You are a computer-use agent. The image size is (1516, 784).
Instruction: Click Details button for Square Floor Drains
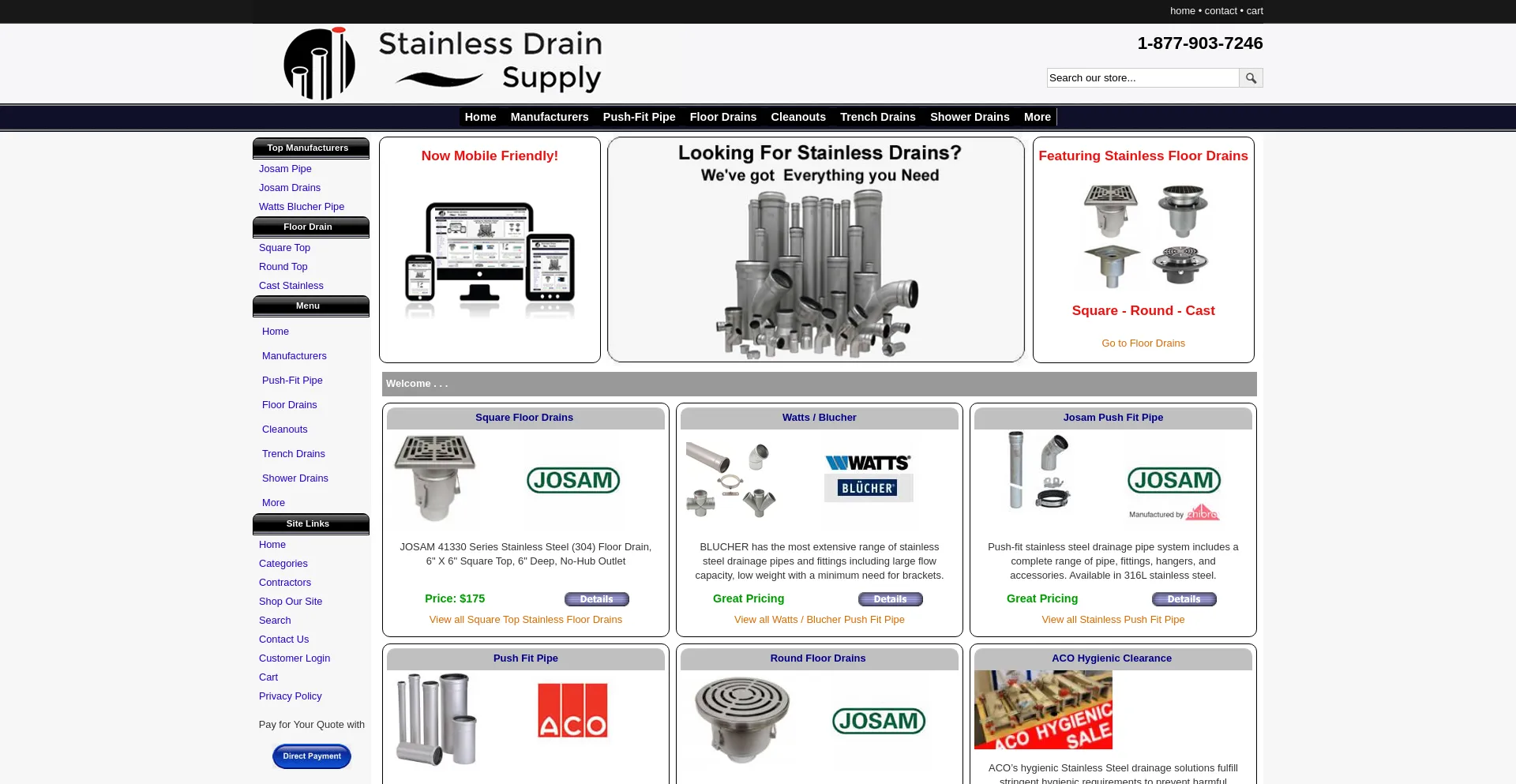pos(597,599)
